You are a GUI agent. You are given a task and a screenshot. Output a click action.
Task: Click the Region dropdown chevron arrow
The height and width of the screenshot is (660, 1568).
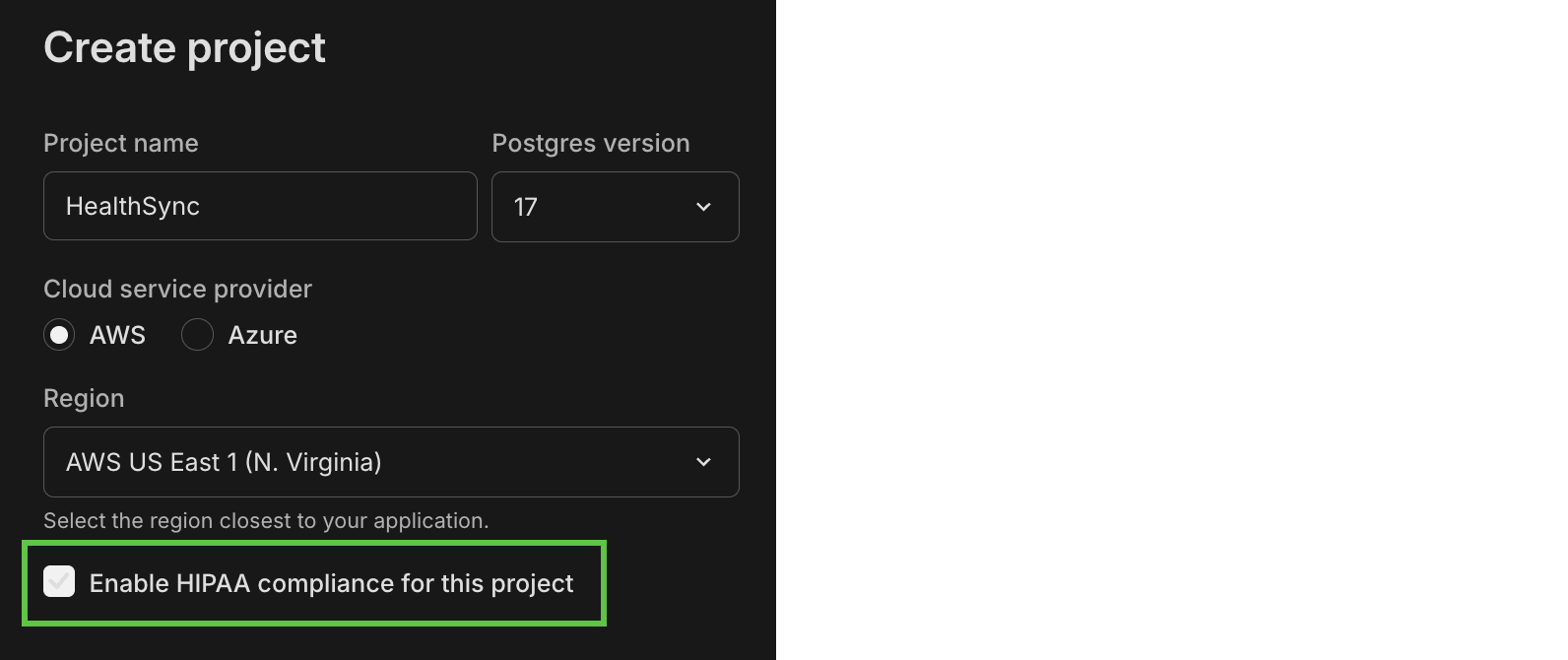pos(703,462)
